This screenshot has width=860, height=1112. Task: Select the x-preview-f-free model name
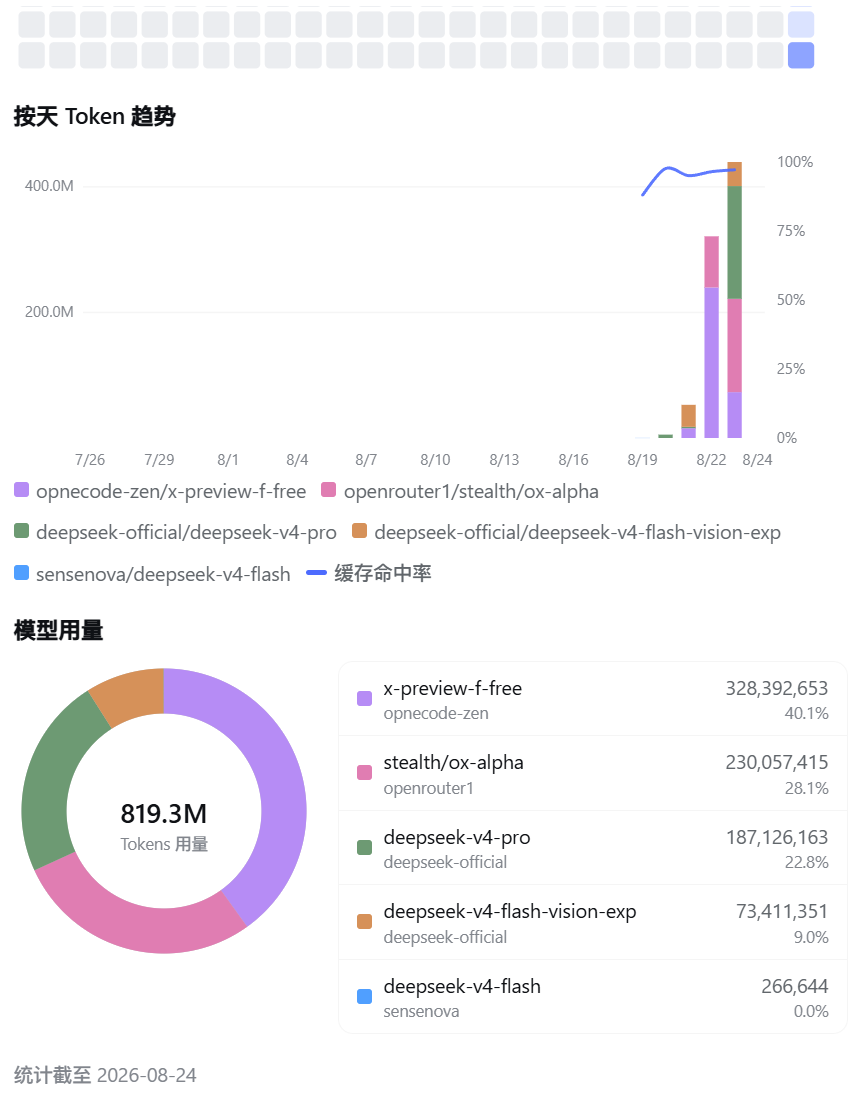(x=452, y=688)
